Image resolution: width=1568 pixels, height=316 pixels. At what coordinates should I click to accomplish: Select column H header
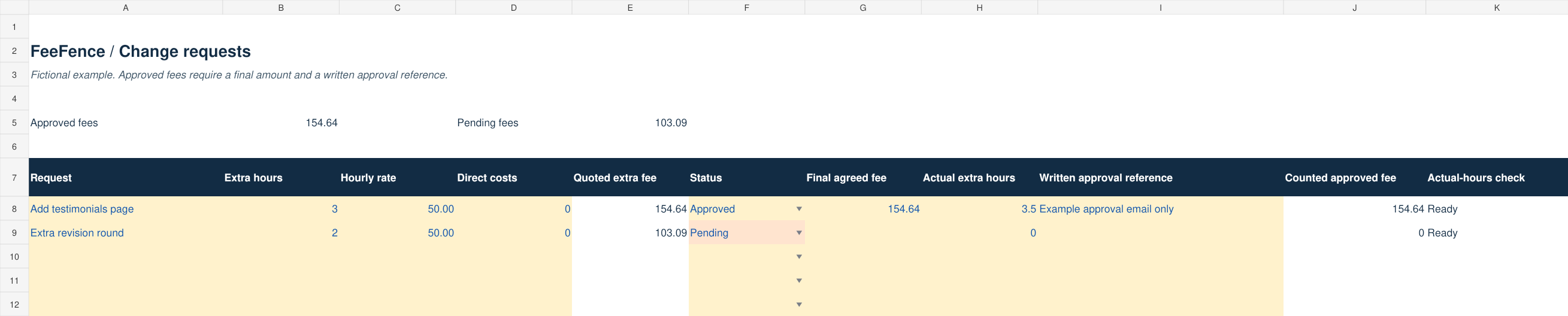coord(979,7)
